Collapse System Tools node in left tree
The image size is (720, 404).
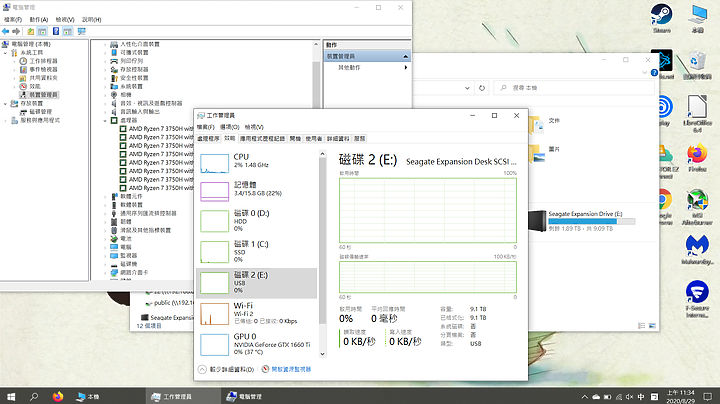(6, 53)
